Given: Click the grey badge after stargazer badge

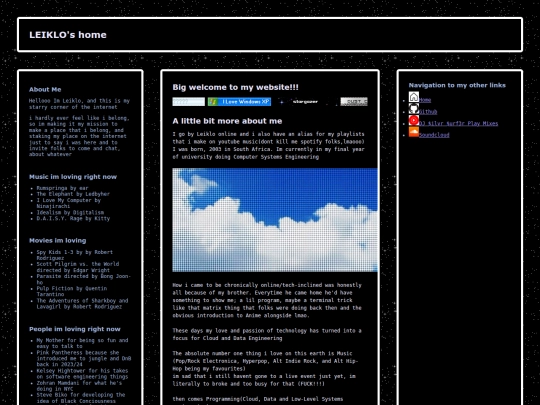Looking at the screenshot, I should click(354, 102).
